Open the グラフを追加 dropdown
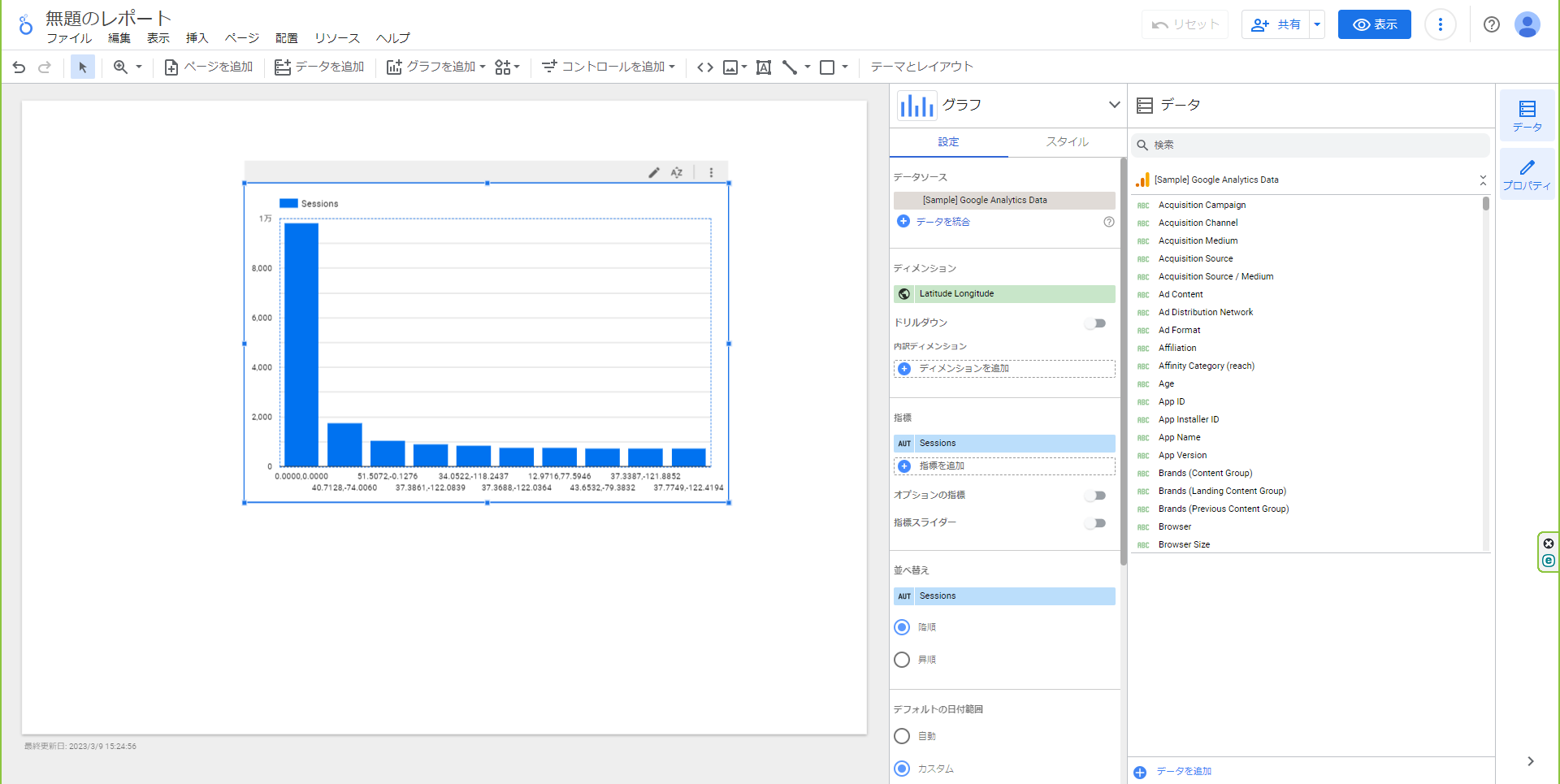 coord(436,67)
